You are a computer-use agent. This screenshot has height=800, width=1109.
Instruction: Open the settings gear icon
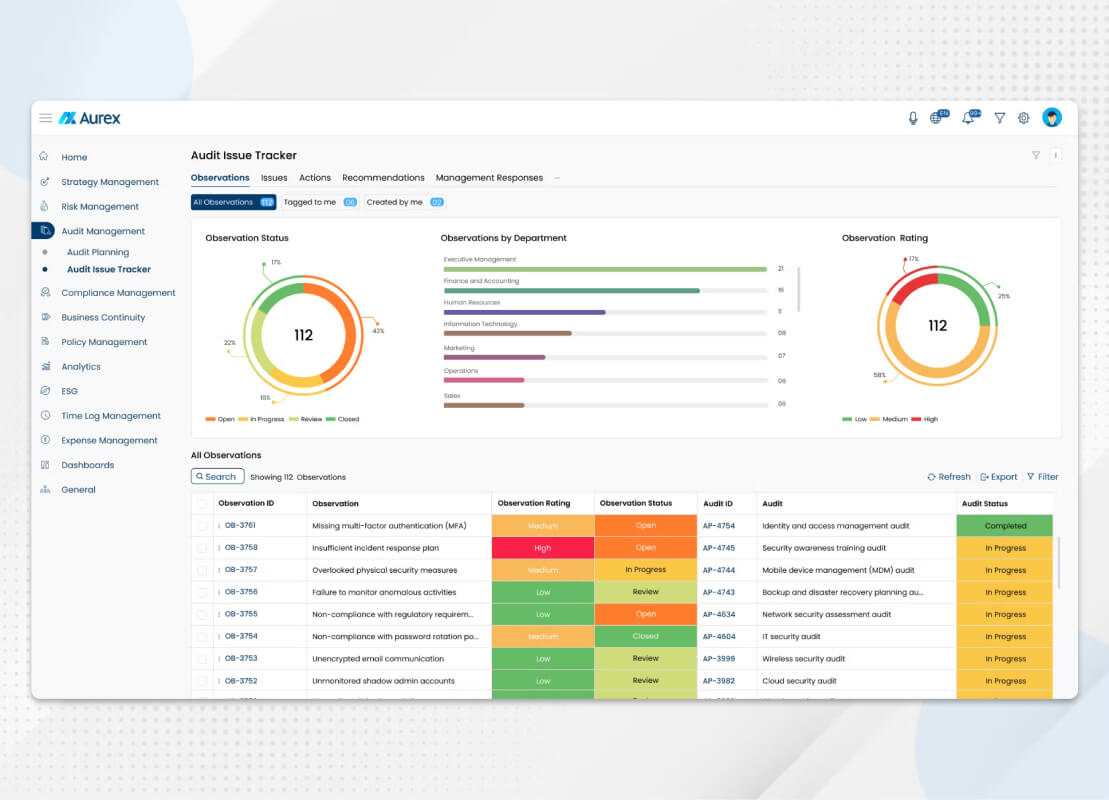[x=1023, y=118]
